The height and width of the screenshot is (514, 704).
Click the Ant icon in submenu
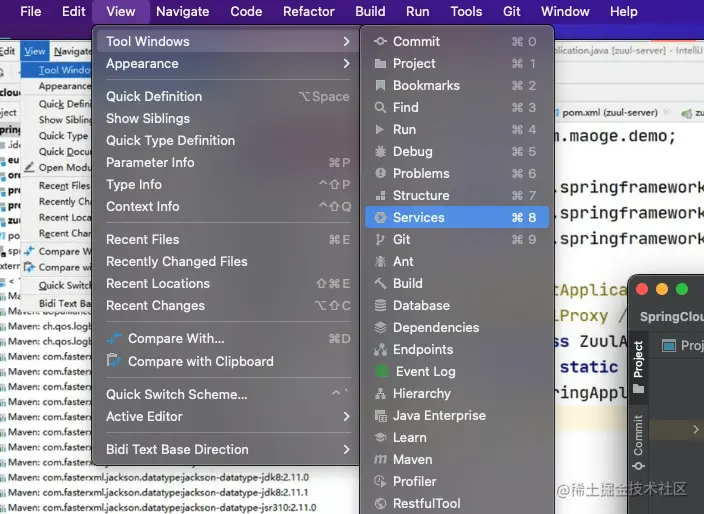point(380,261)
